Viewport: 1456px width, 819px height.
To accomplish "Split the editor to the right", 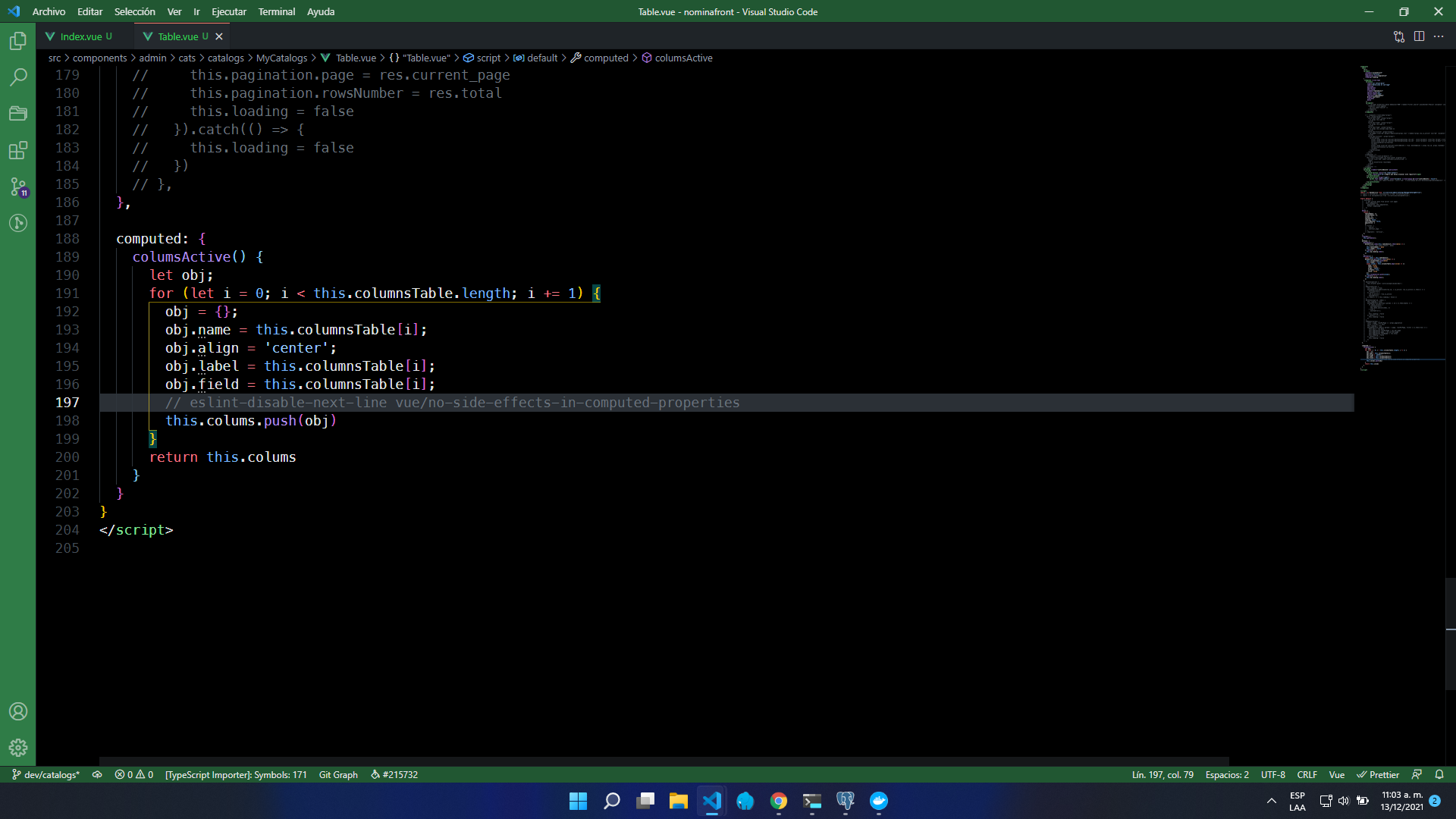I will pos(1419,36).
